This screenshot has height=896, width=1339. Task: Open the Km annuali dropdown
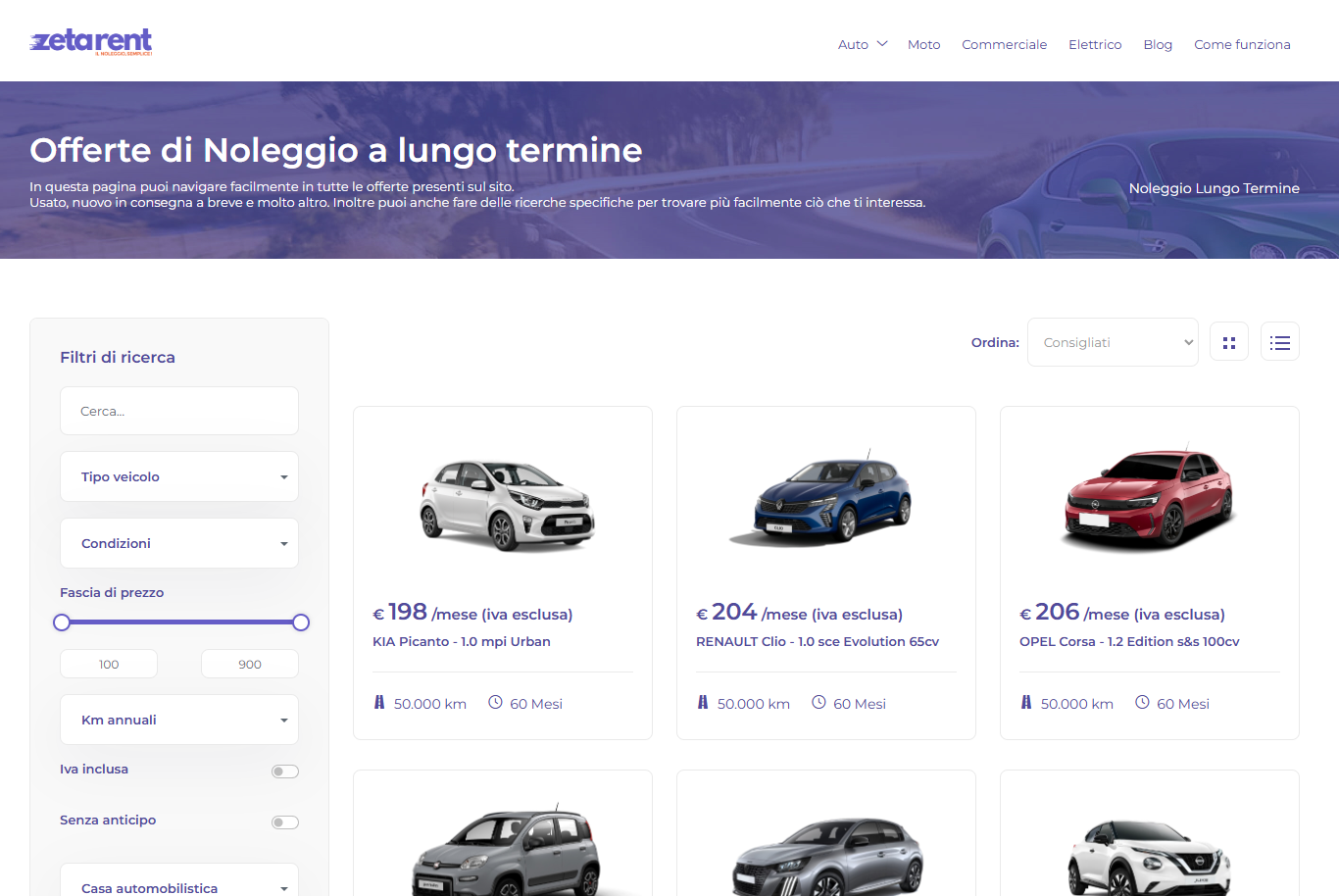(x=179, y=720)
